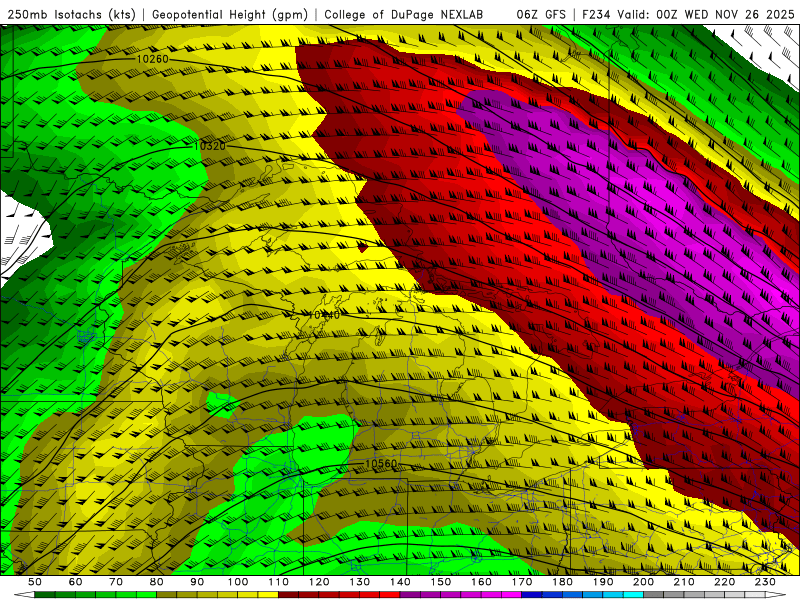Click the 120 value on the color scale

[x=319, y=582]
